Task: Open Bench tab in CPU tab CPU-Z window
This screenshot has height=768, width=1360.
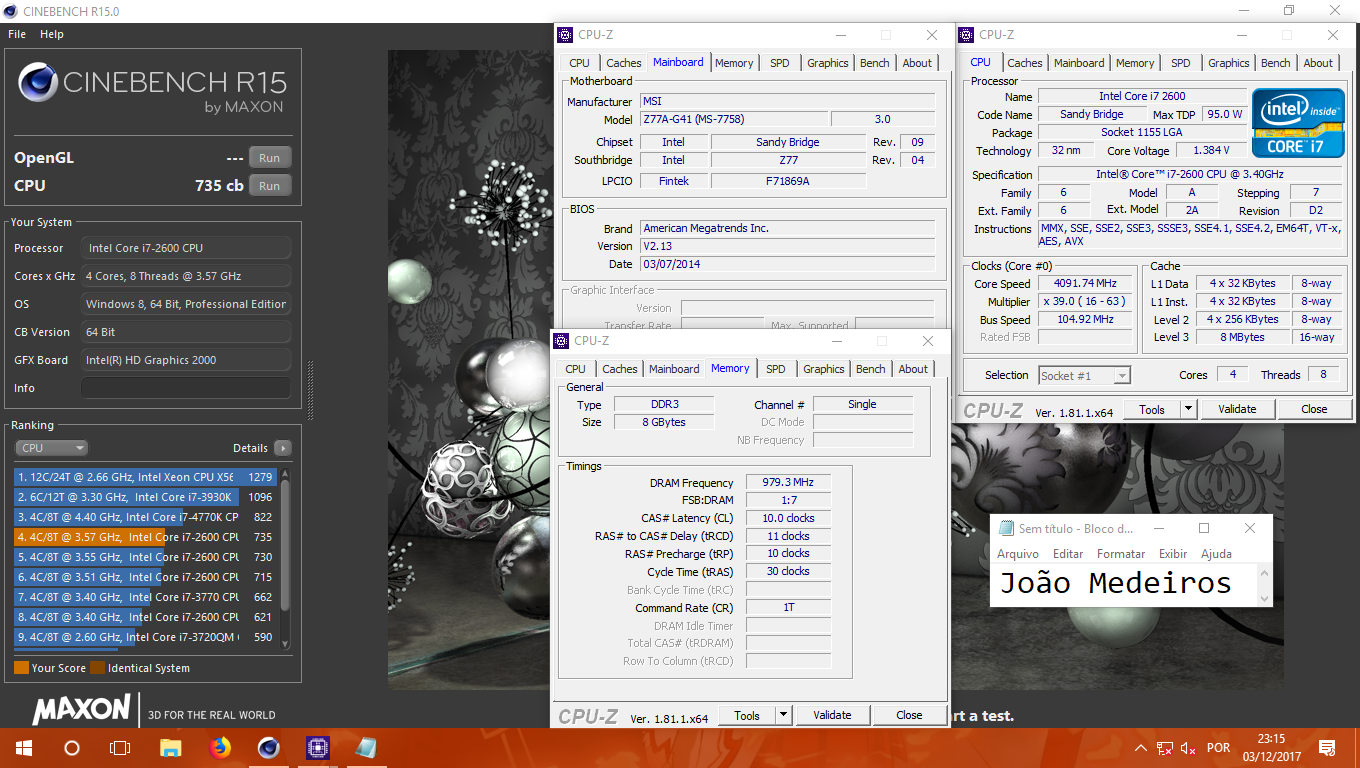Action: (x=1276, y=63)
